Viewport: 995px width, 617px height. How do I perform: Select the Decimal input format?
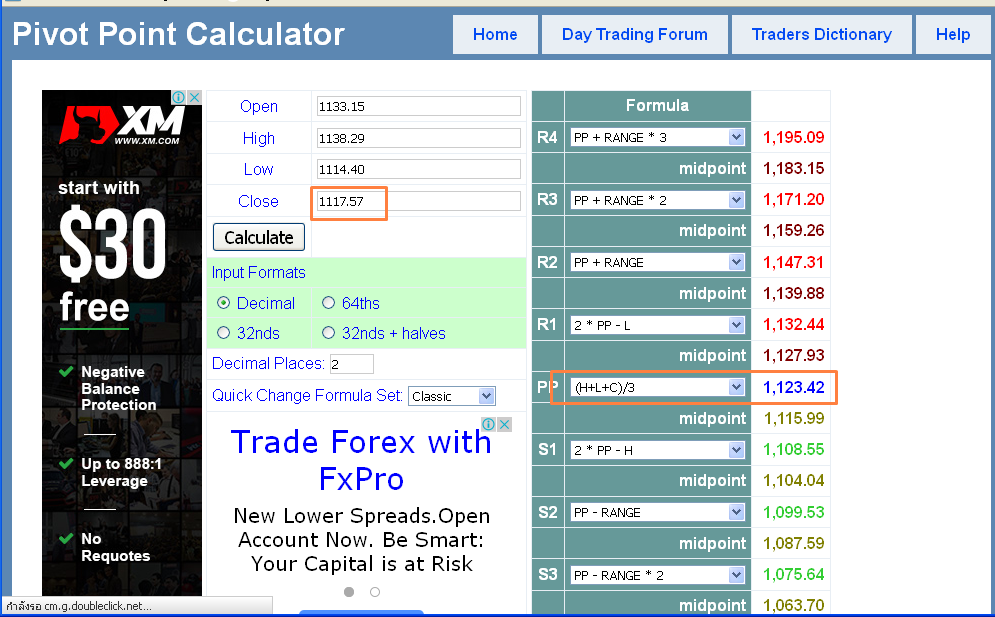[223, 303]
